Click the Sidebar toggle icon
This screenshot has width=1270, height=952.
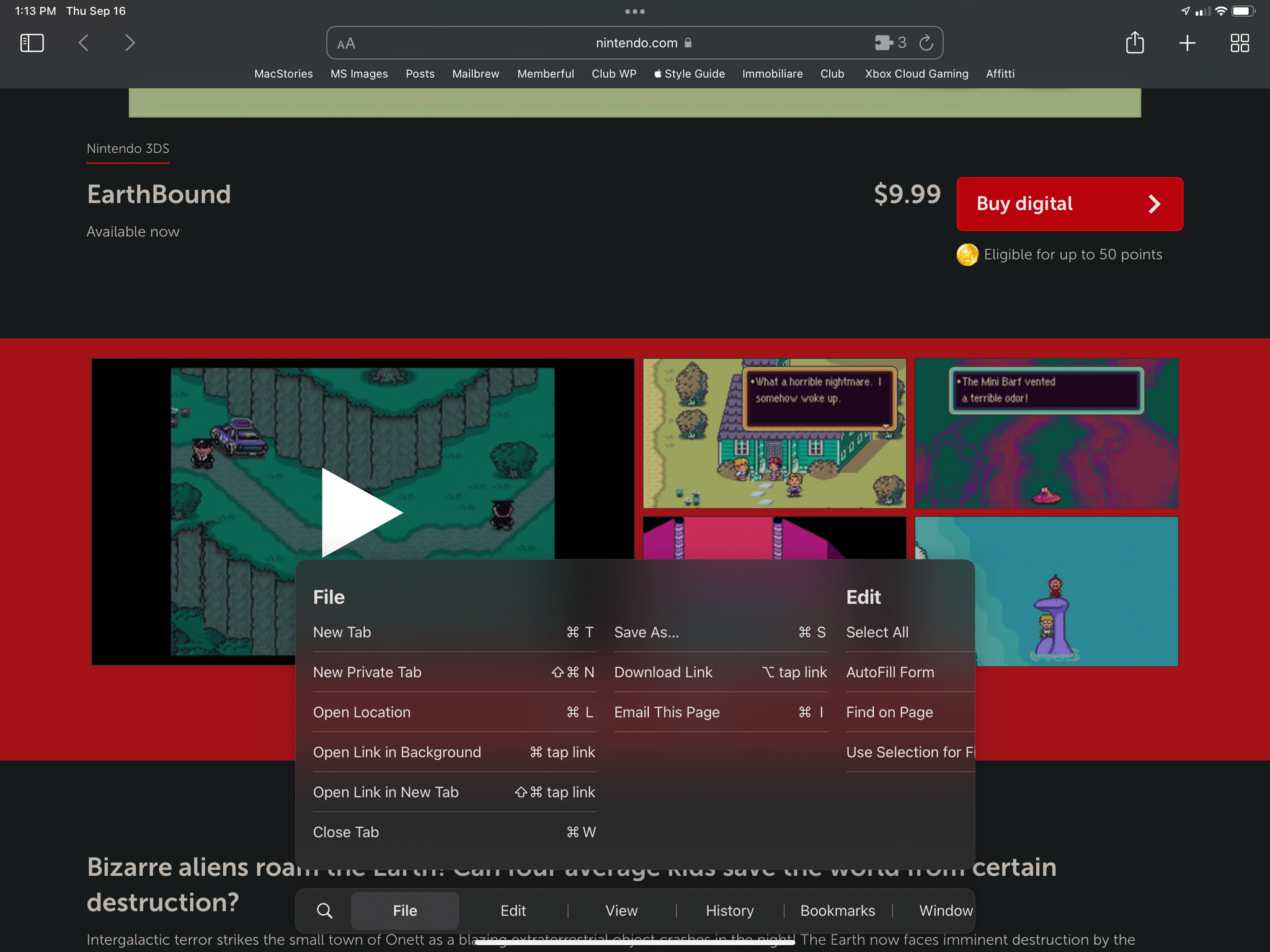(x=32, y=44)
